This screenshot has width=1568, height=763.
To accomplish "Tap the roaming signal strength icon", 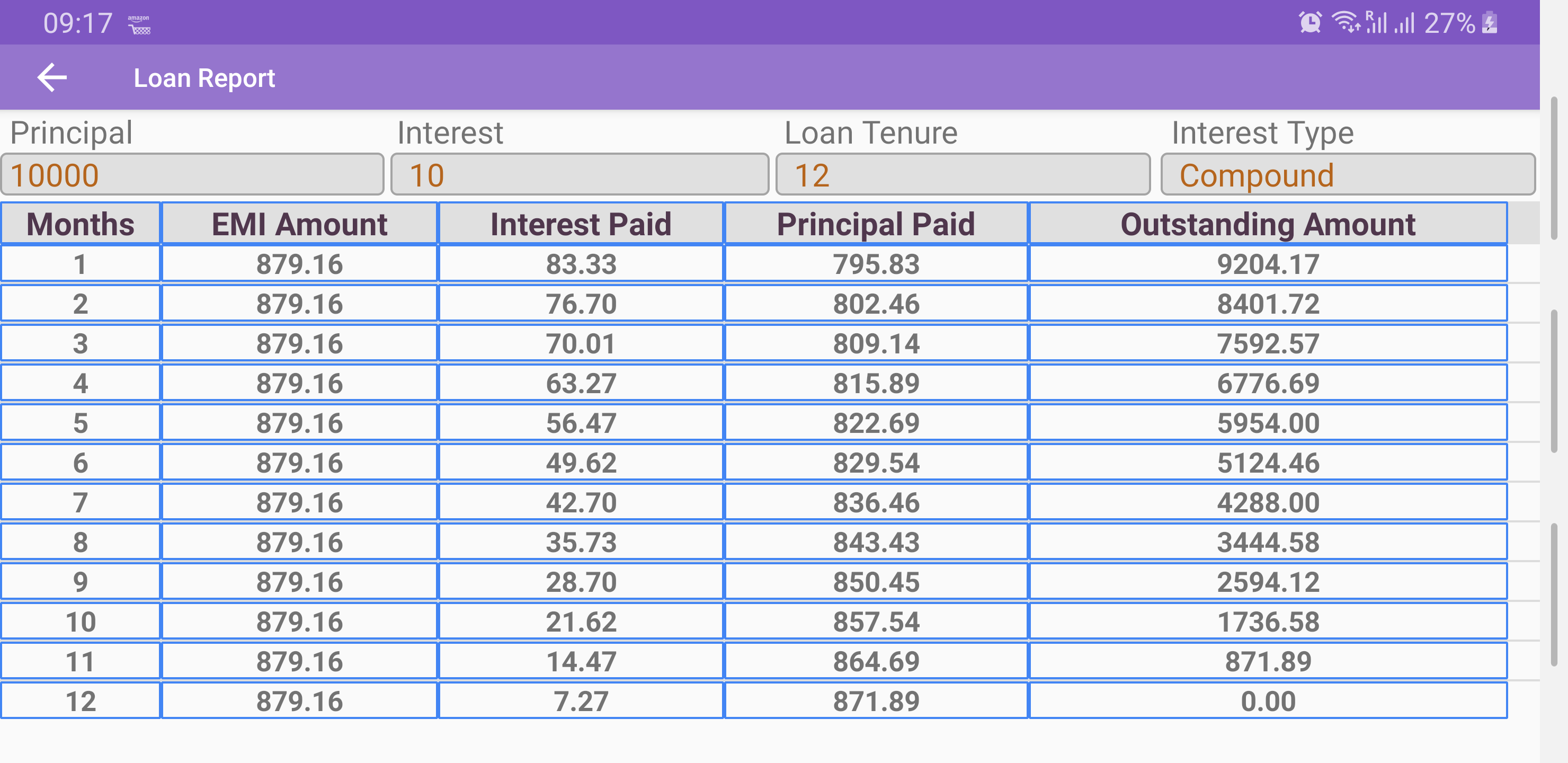I will pos(1376,23).
